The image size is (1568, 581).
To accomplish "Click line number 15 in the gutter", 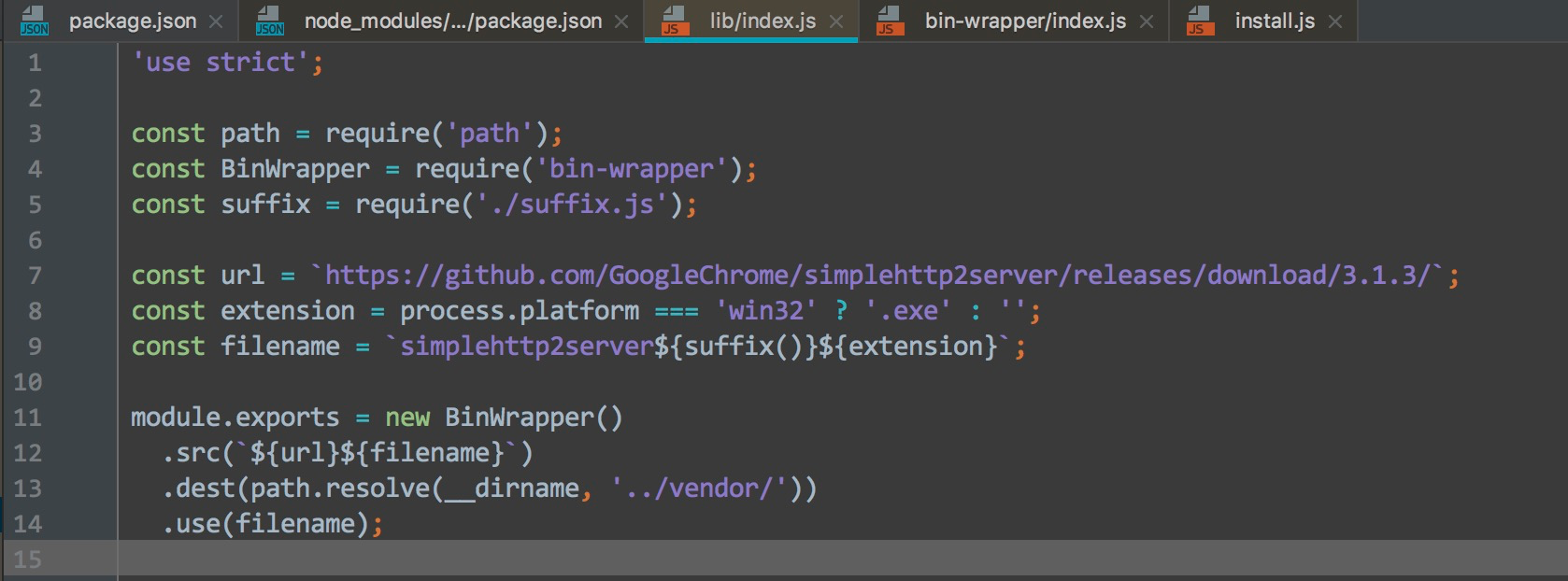I will (27, 560).
